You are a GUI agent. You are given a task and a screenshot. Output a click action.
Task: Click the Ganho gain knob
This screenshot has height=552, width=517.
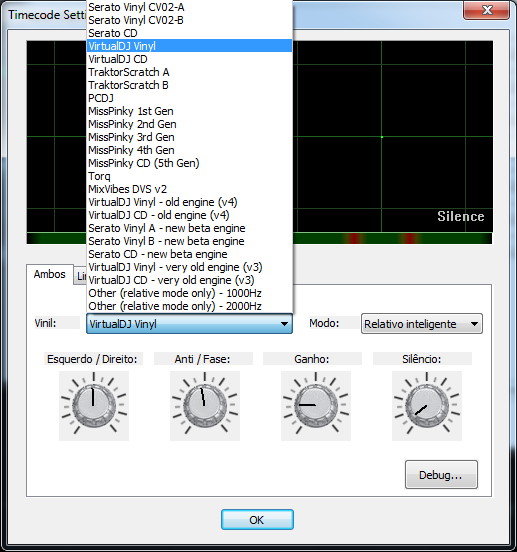pos(316,406)
